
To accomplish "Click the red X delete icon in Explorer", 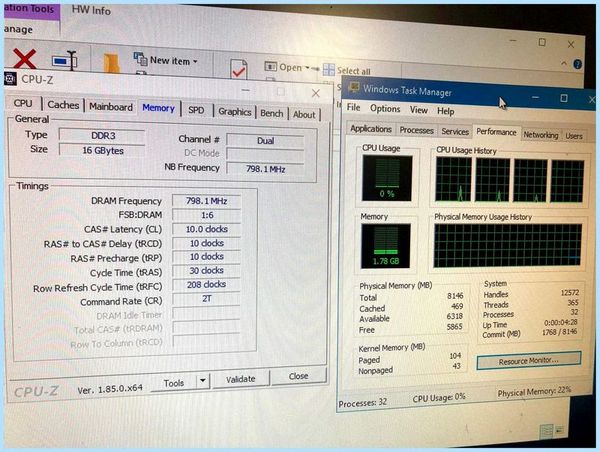I will click(24, 59).
